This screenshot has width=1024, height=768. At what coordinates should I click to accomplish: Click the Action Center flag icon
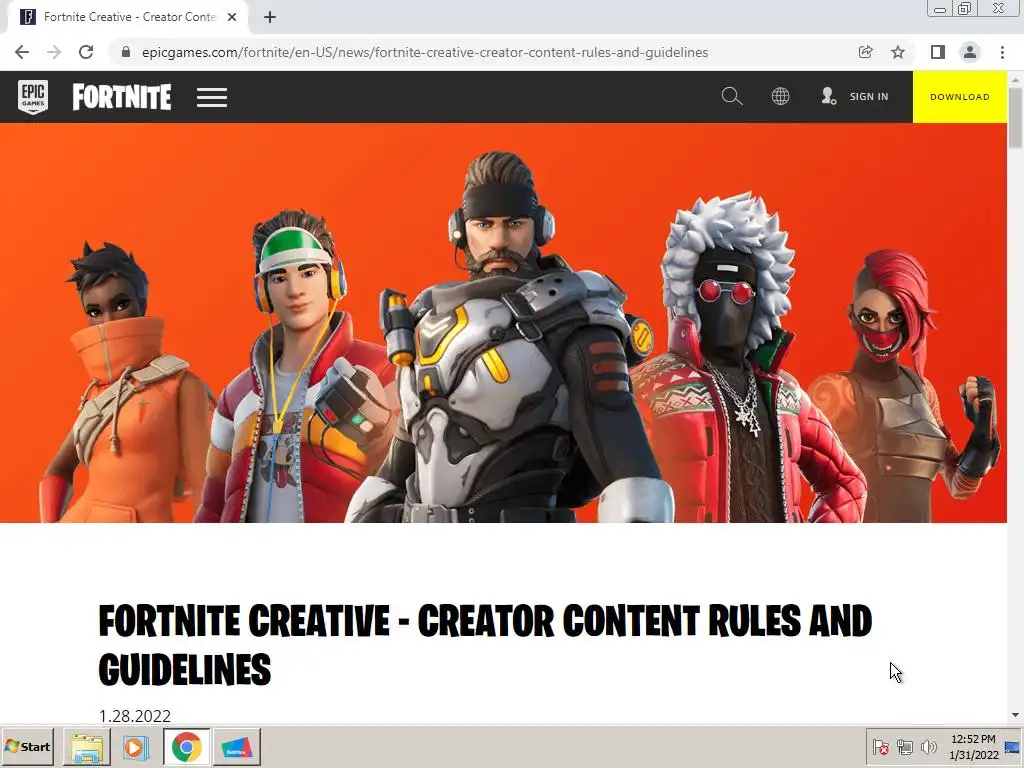click(x=880, y=746)
